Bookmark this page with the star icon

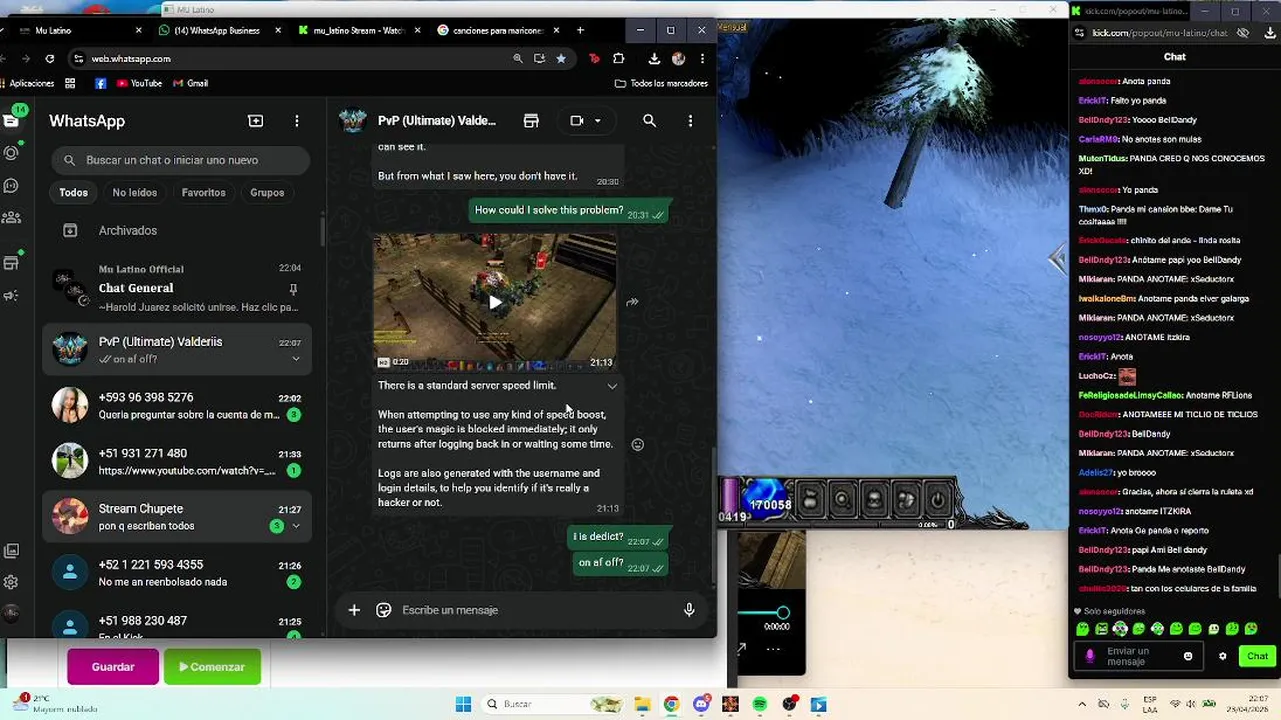tap(561, 59)
